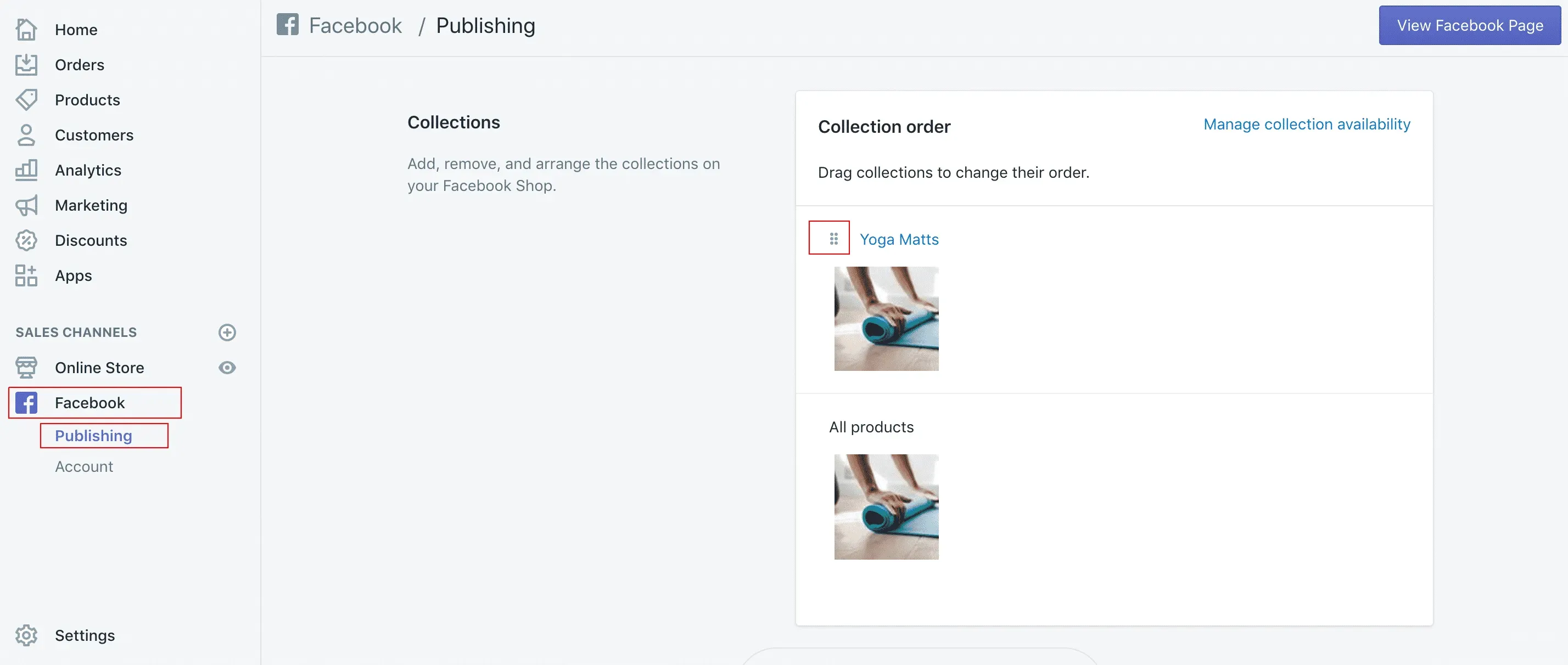Open the Discounts section
The width and height of the screenshot is (1568, 665).
(x=91, y=240)
